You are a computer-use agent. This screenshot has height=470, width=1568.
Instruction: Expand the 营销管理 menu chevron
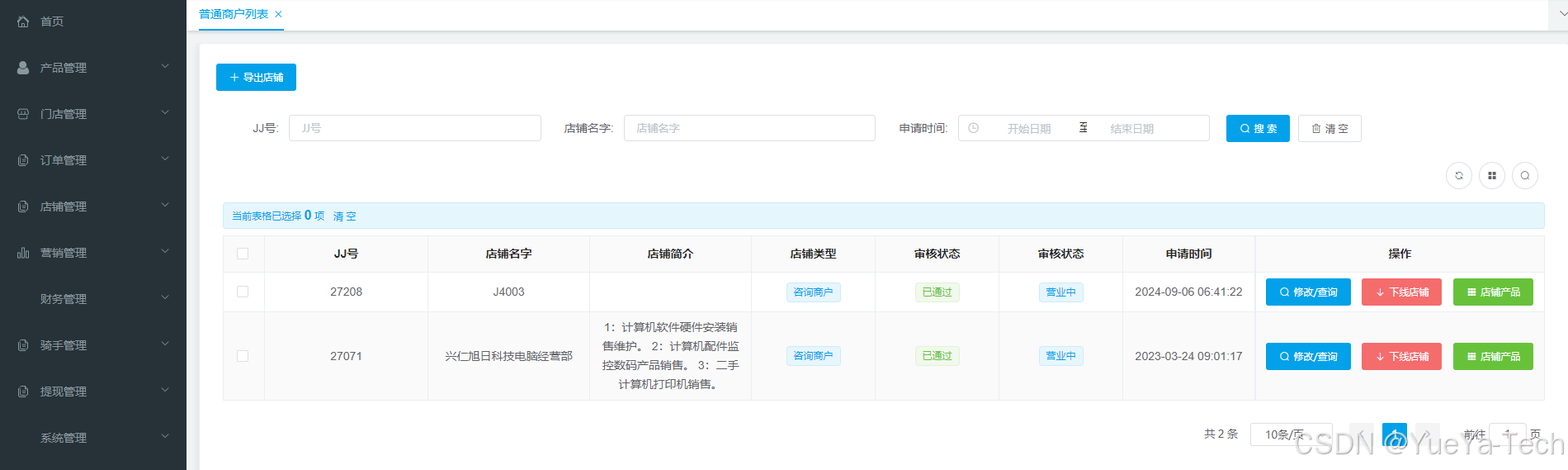(165, 251)
